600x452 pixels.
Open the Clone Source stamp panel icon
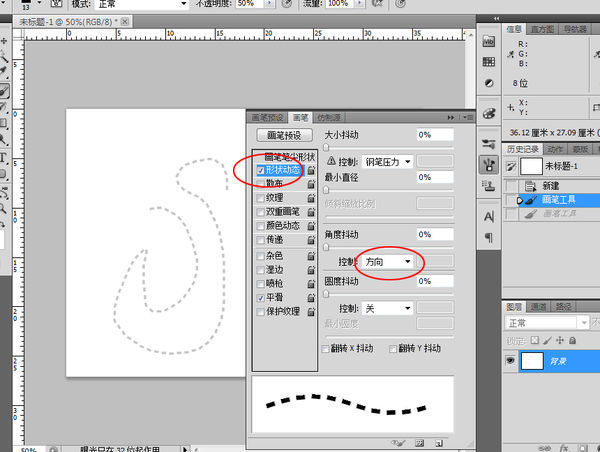point(489,186)
